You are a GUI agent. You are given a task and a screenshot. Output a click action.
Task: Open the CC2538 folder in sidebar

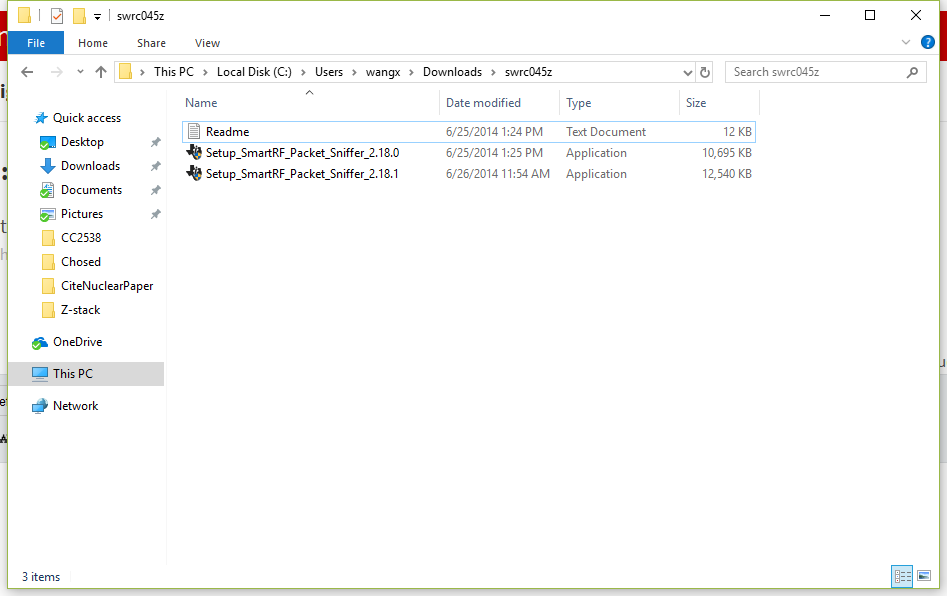click(x=81, y=238)
